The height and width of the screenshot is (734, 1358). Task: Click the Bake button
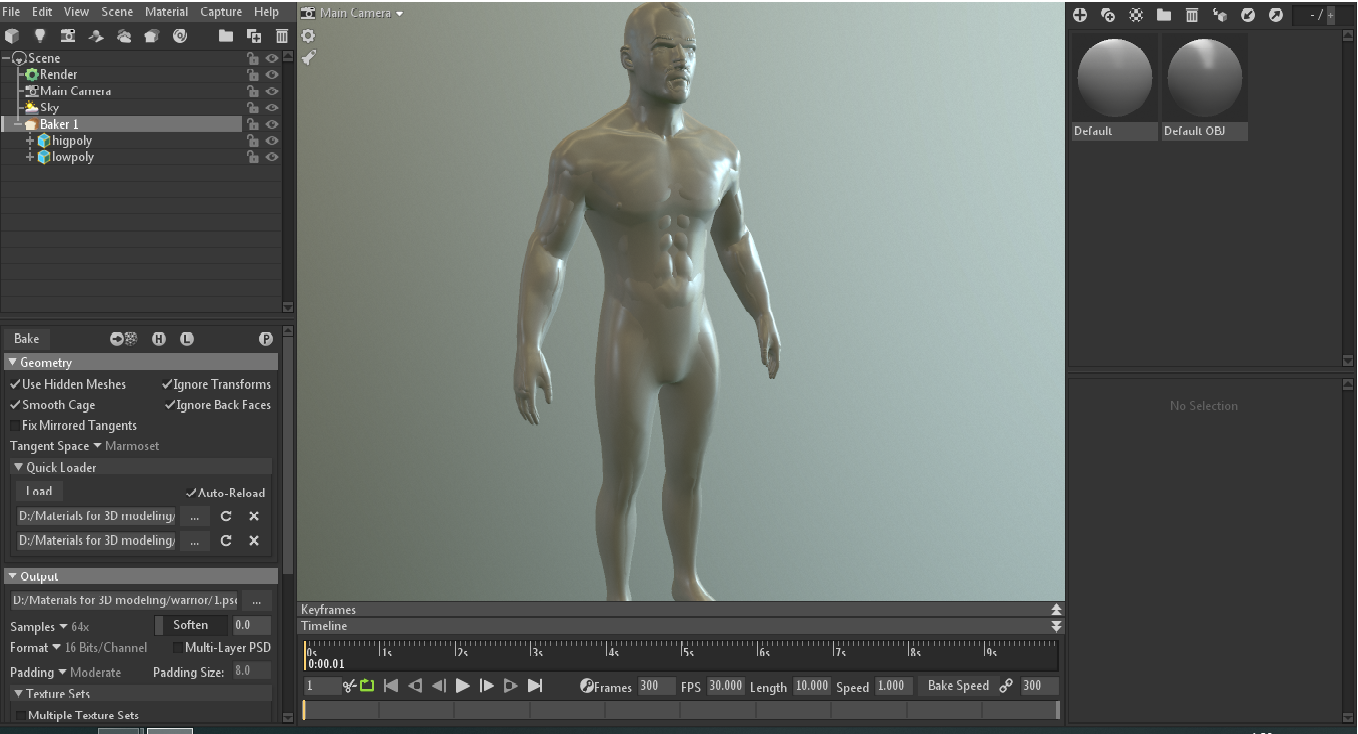(27, 339)
